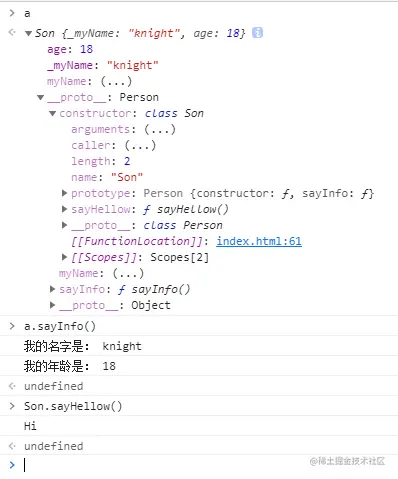
Task: Expand __proto__: Object entry
Action: [x=52, y=305]
